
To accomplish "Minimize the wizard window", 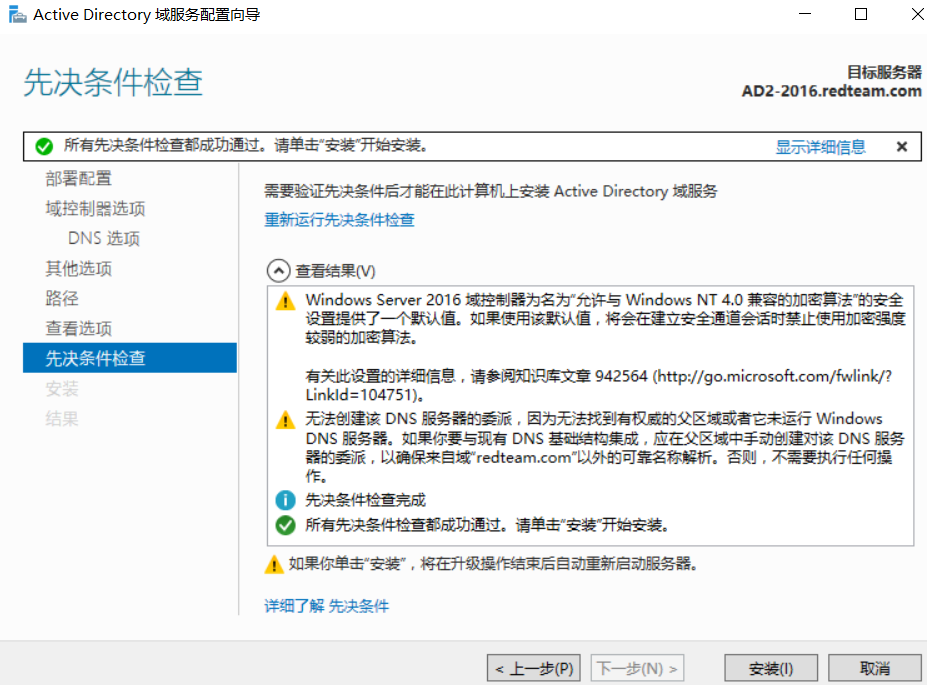I will pos(805,14).
